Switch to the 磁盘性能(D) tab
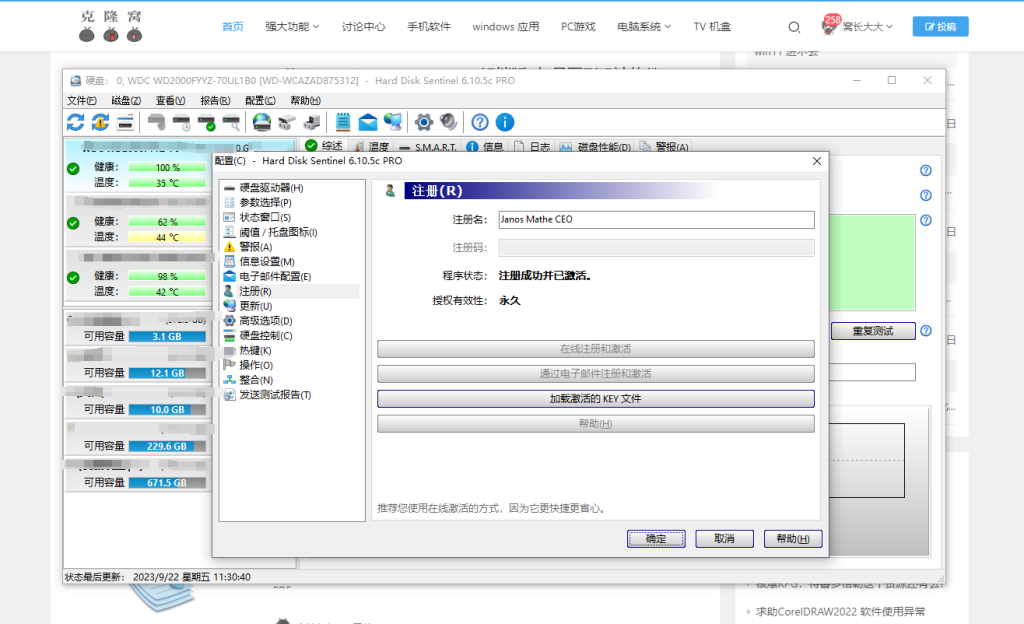The width and height of the screenshot is (1024, 624). (595, 147)
